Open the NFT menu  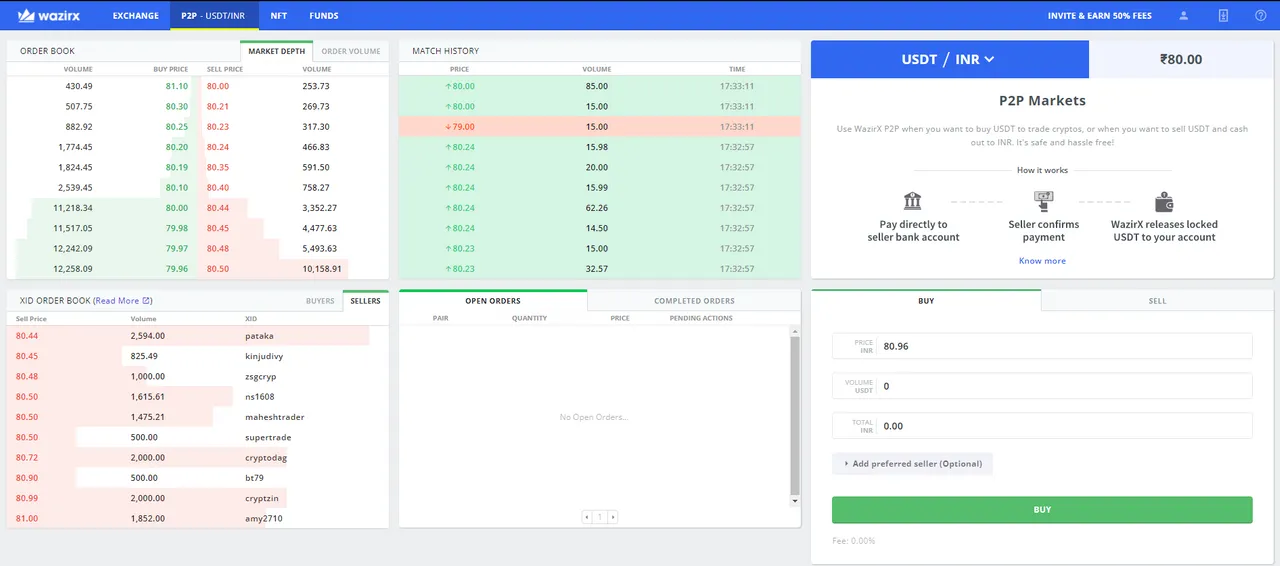coord(279,16)
